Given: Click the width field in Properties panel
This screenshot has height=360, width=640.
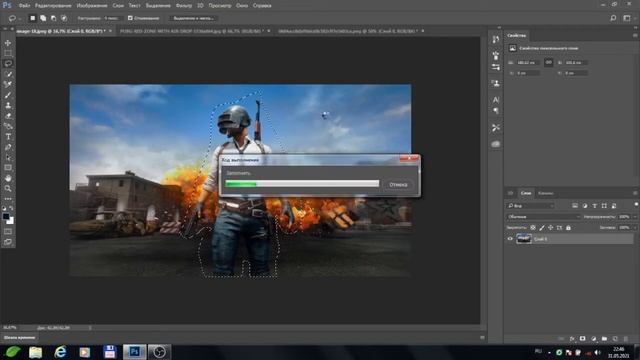Looking at the screenshot, I should coord(529,62).
